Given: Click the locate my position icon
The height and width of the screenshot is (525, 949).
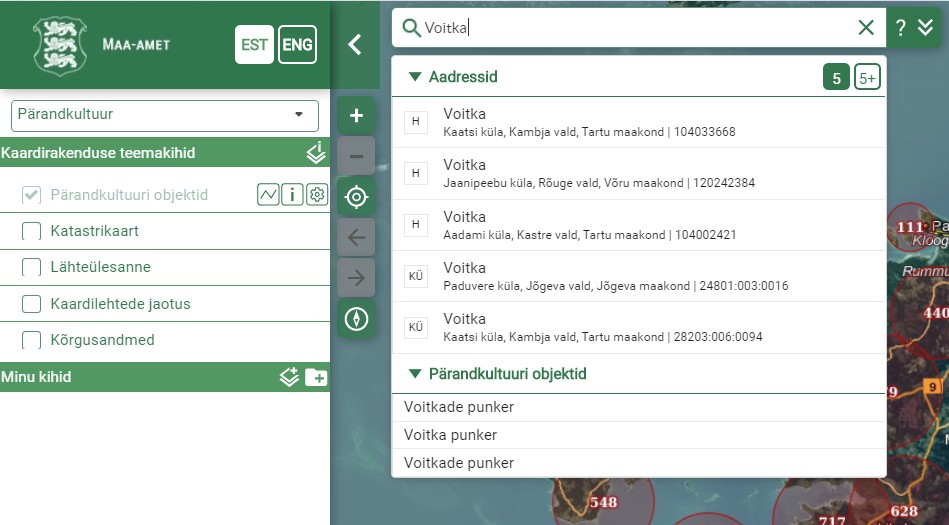Looking at the screenshot, I should 356,197.
